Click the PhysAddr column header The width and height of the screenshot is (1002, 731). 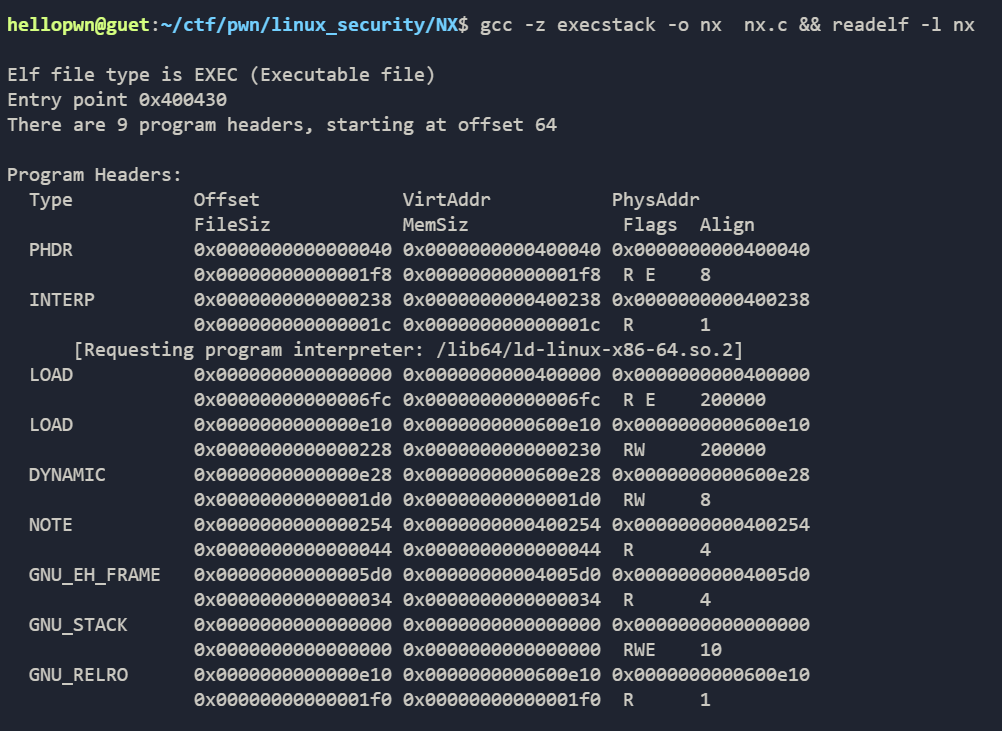(656, 200)
